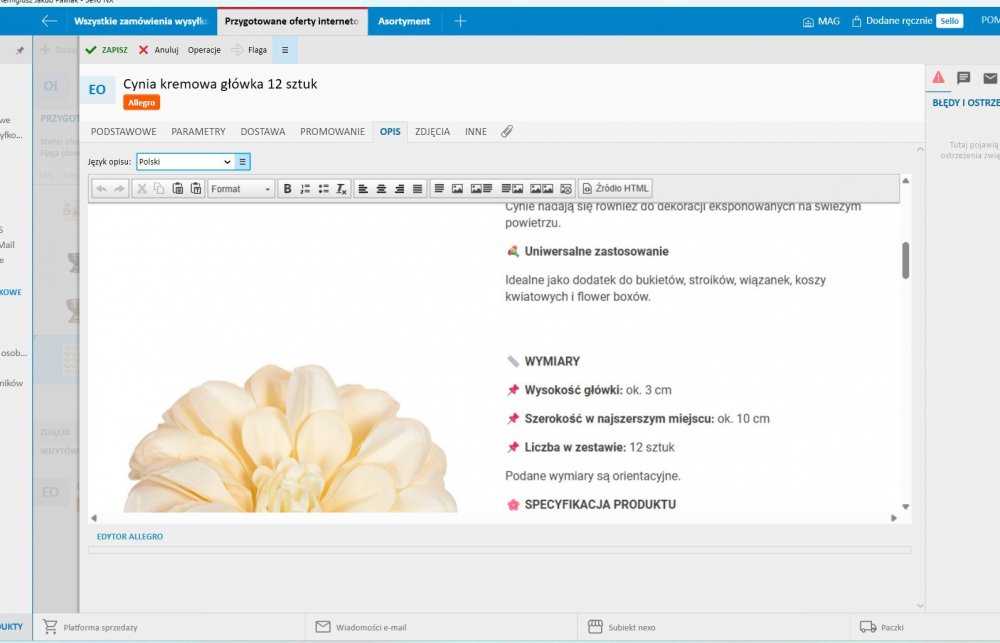The image size is (1000, 643).
Task: Switch to Asortyment tab
Action: point(404,21)
